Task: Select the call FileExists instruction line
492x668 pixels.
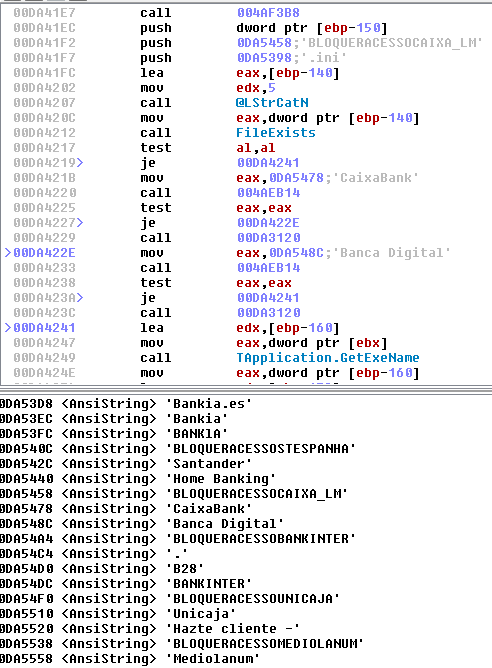Action: click(245, 133)
